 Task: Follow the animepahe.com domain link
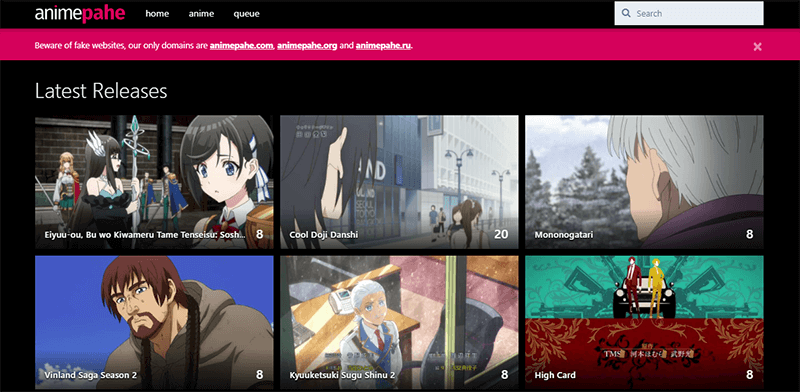point(242,45)
